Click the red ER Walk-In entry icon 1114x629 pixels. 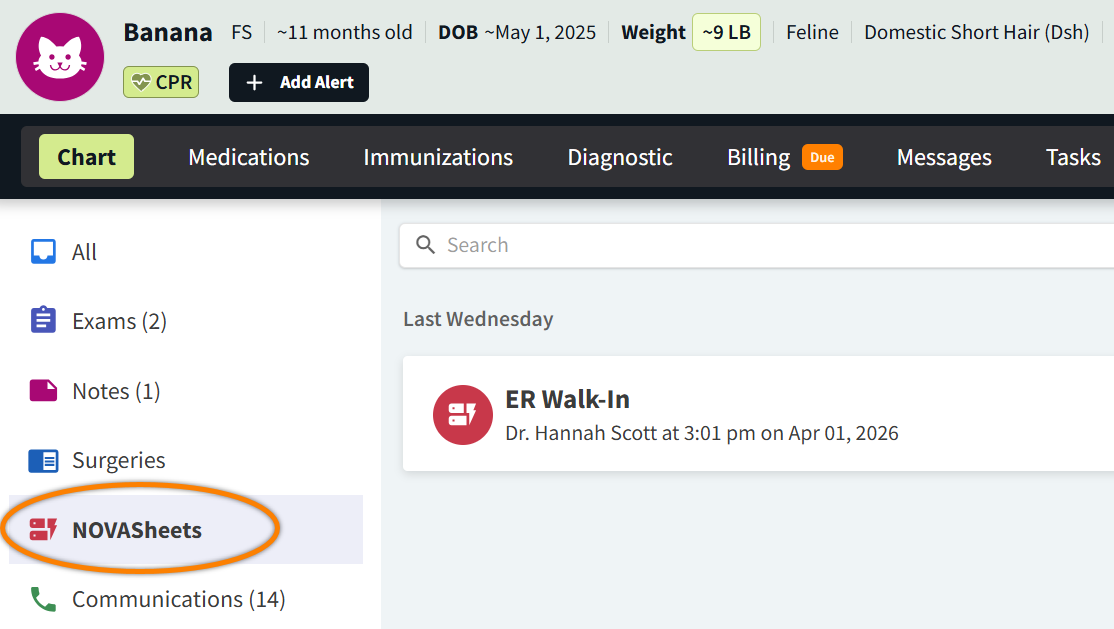point(462,414)
